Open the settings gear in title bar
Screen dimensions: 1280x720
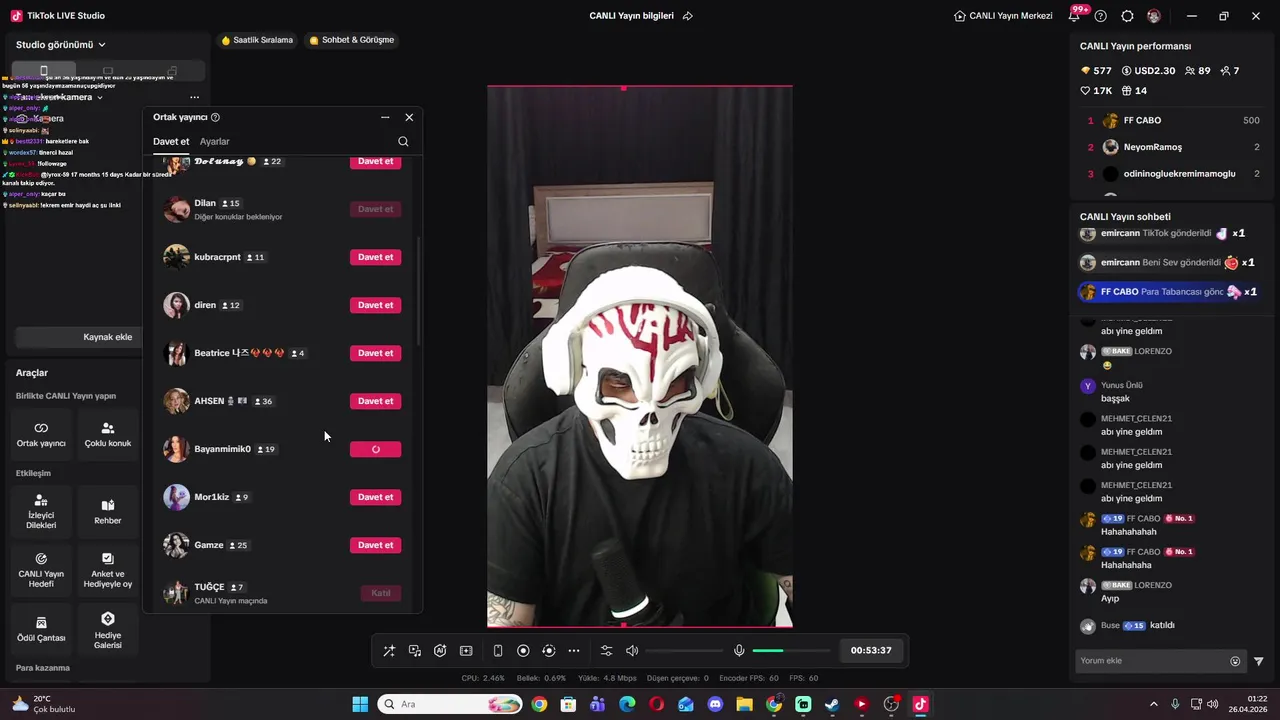click(x=1127, y=16)
